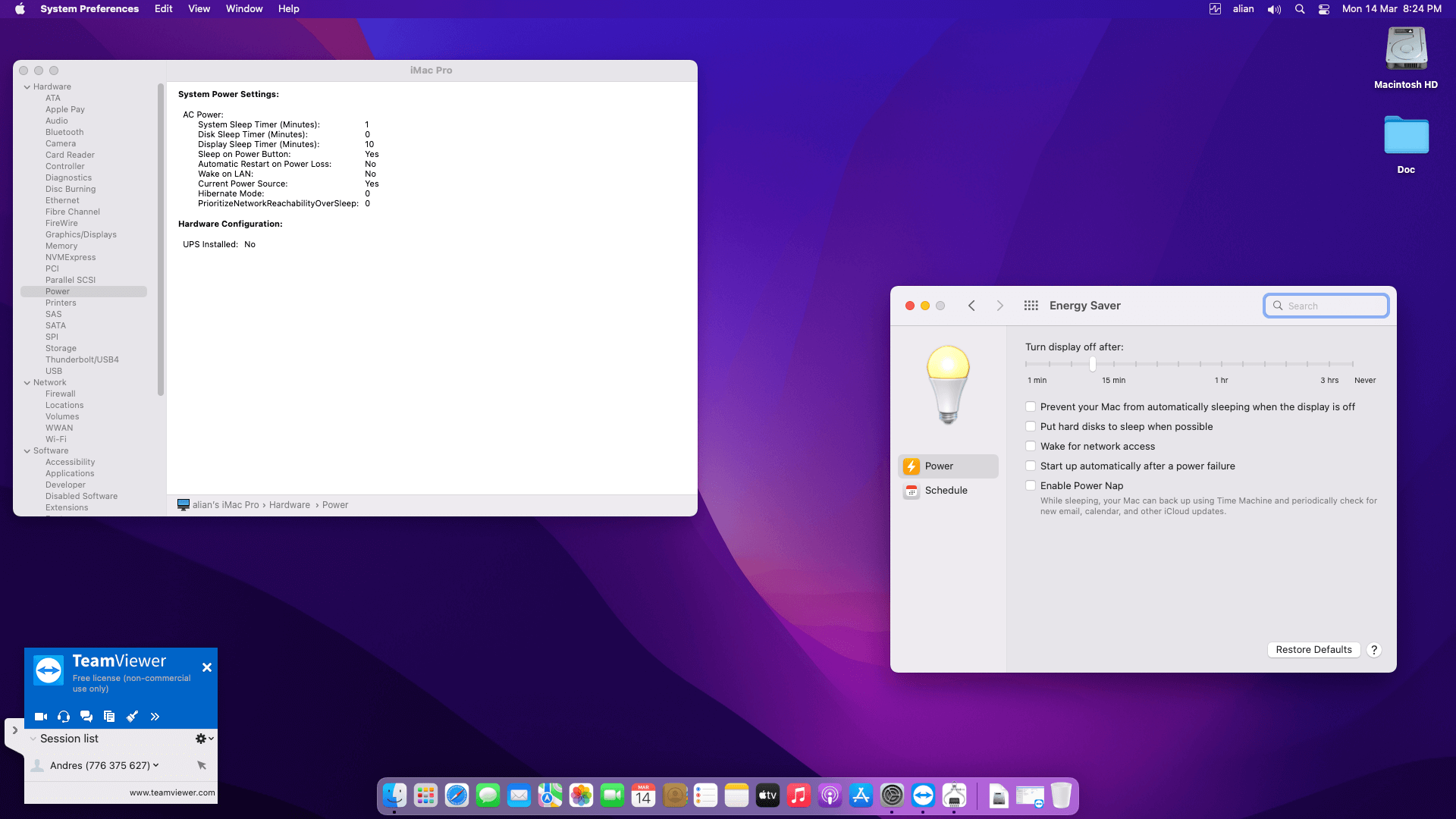Image resolution: width=1456 pixels, height=819 pixels.
Task: Open the Window menu
Action: pyautogui.click(x=244, y=9)
